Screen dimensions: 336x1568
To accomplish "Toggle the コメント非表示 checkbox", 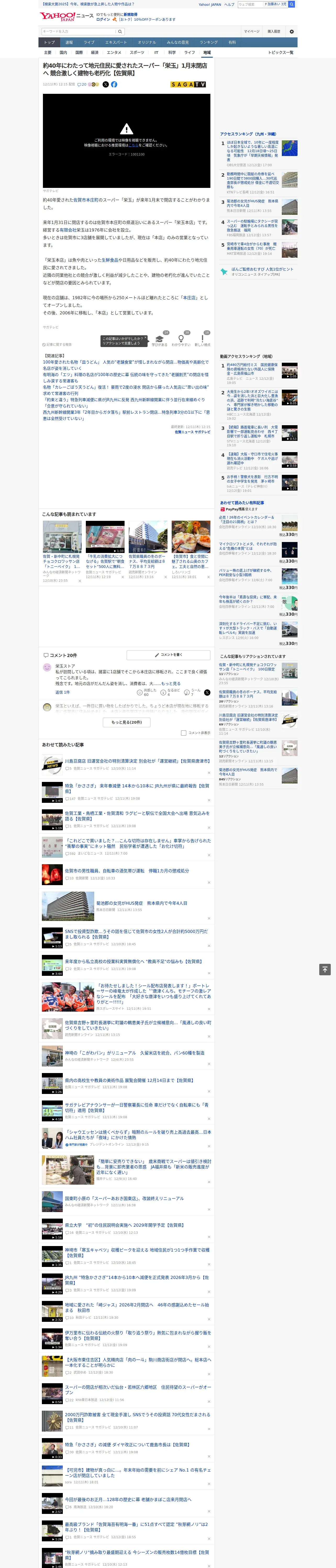I will [x=183, y=733].
